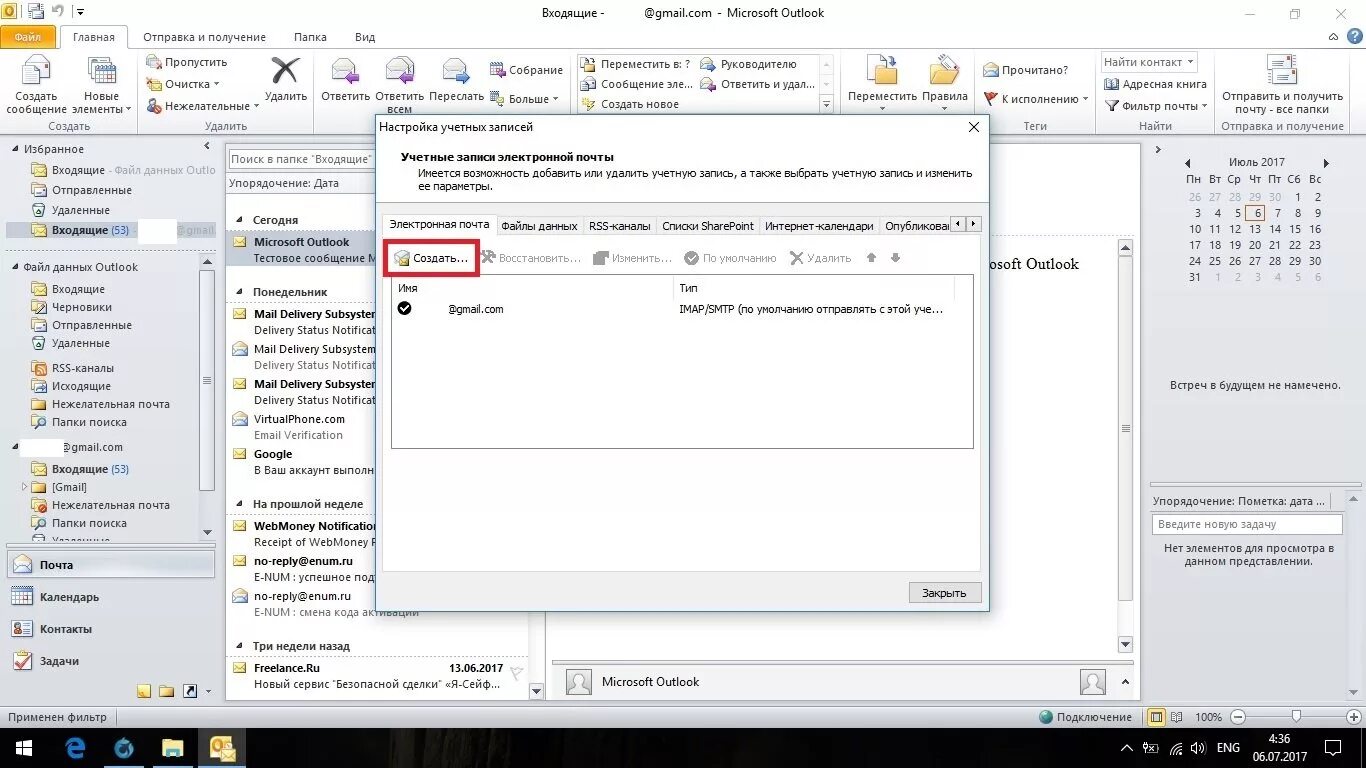
Task: Click Прочитано? ribbon item
Action: point(1025,70)
